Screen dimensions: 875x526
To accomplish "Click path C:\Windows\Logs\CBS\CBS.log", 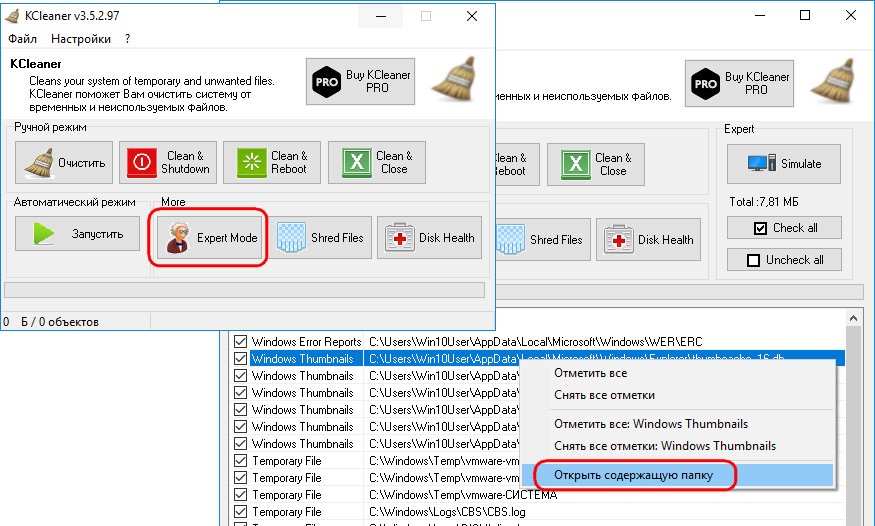I will coord(447,511).
